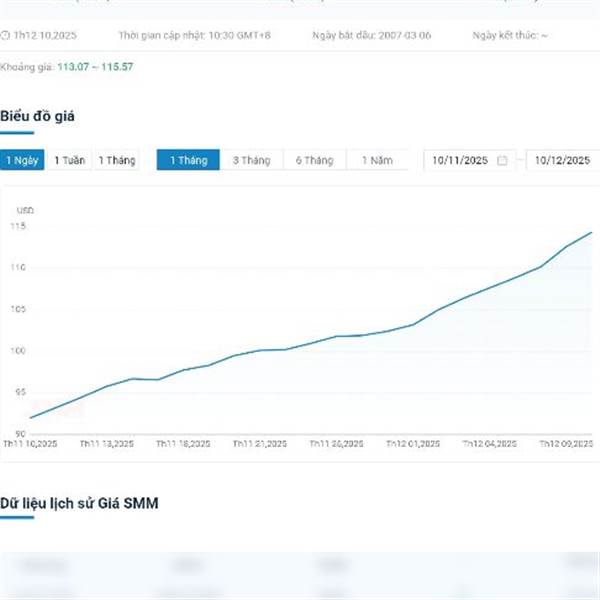Click the Biểu đồ giá heading
This screenshot has height=600, width=600.
[37, 116]
